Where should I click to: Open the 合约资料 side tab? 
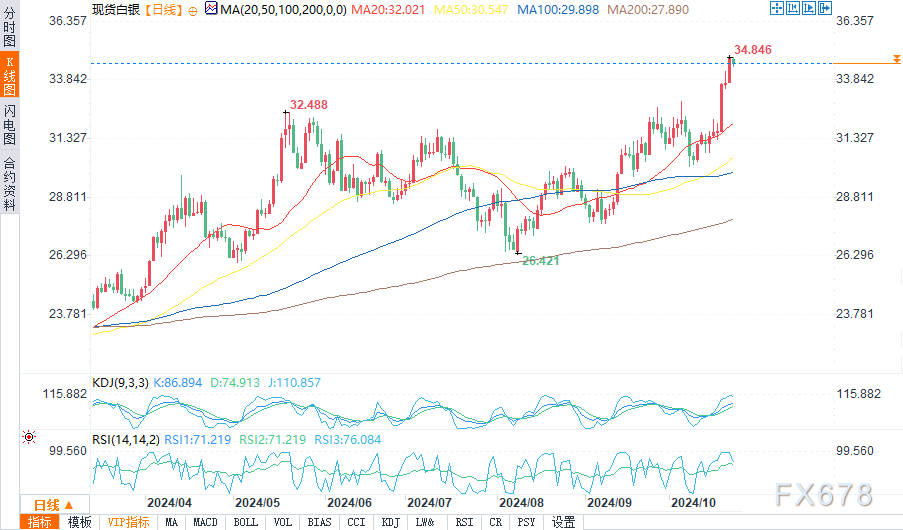tap(9, 183)
